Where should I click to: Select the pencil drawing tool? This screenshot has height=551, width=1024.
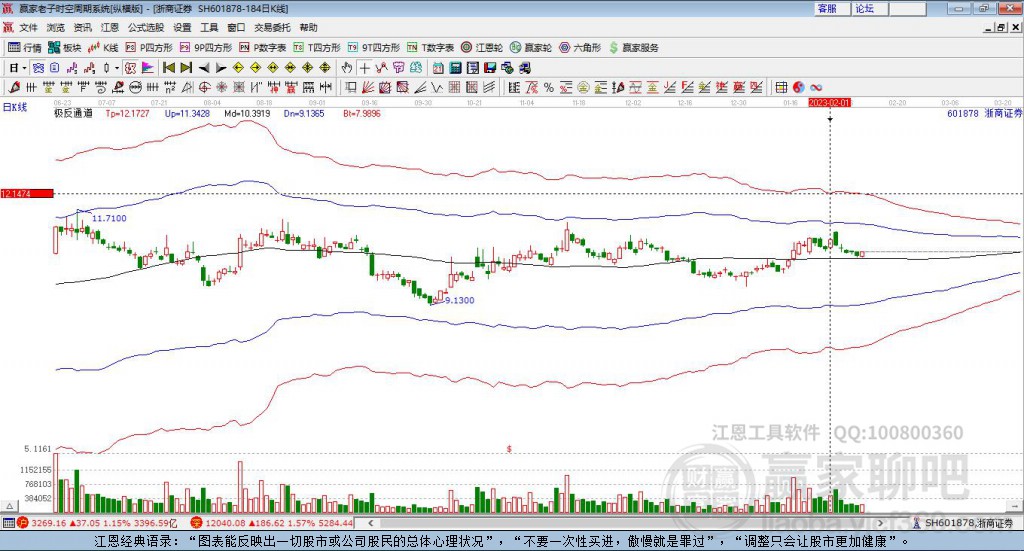click(x=14, y=87)
